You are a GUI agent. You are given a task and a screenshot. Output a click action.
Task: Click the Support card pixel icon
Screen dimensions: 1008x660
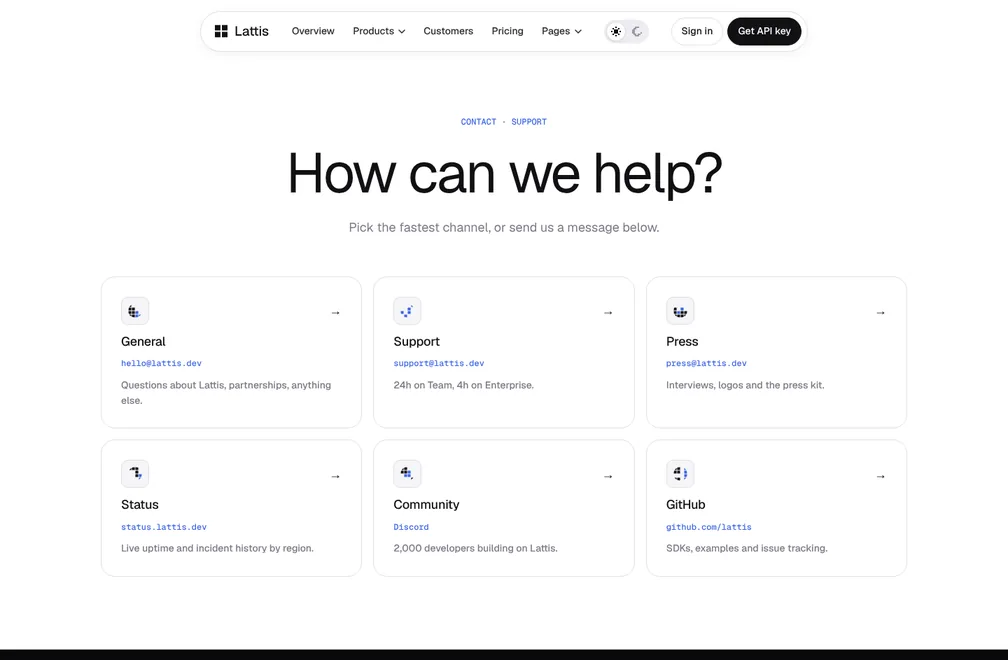point(407,311)
